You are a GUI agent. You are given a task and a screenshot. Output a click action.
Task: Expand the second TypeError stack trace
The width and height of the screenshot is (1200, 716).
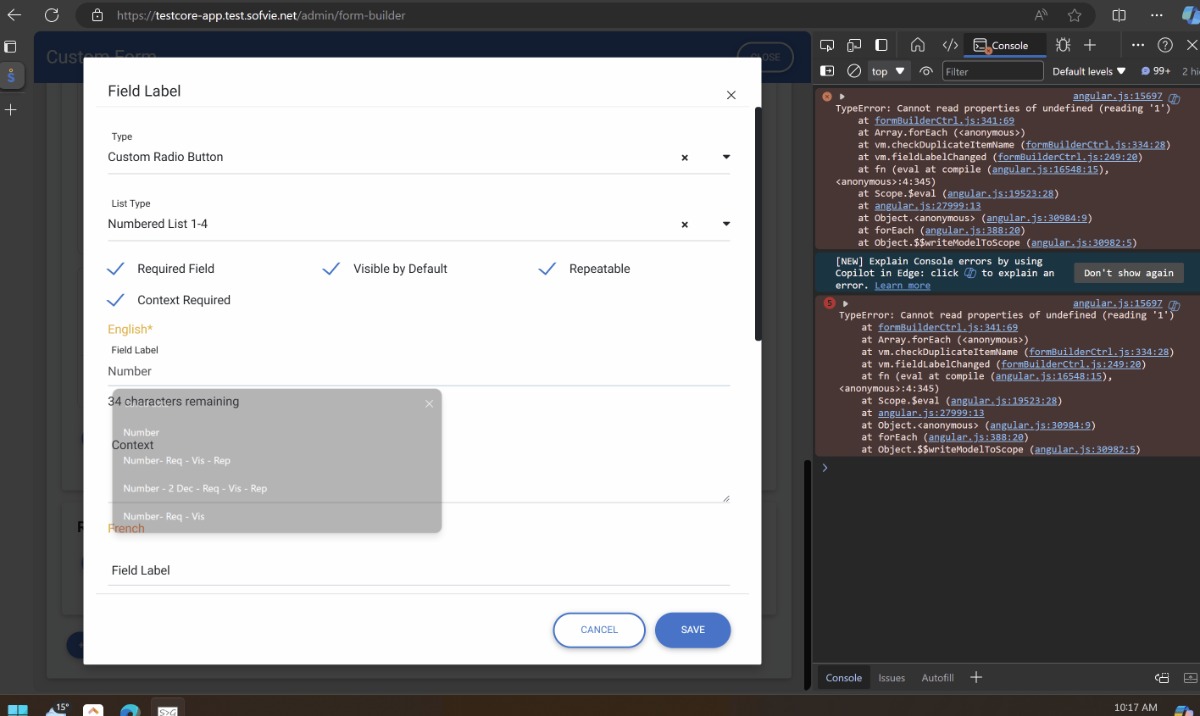click(x=845, y=303)
